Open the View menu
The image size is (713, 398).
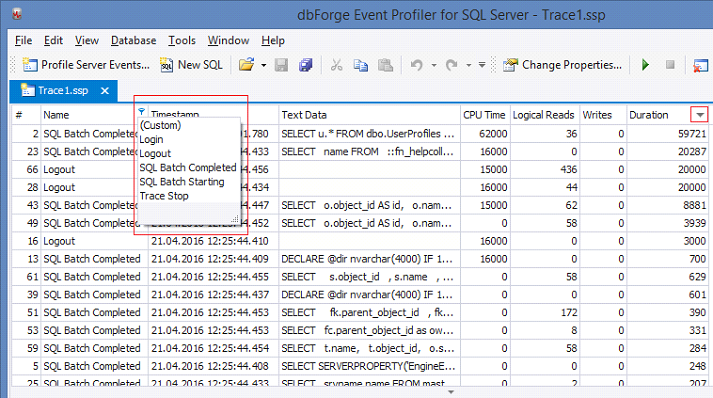point(86,40)
